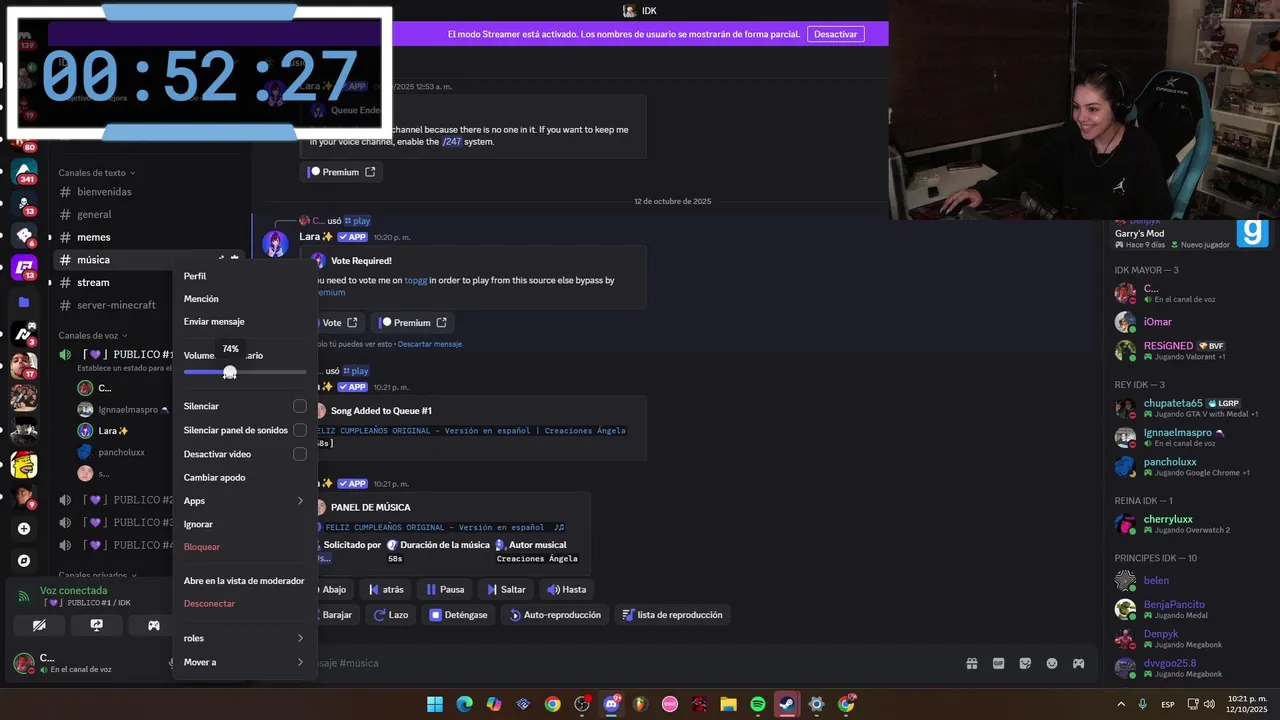1280x720 pixels.
Task: Click Pausa music button
Action: click(445, 589)
